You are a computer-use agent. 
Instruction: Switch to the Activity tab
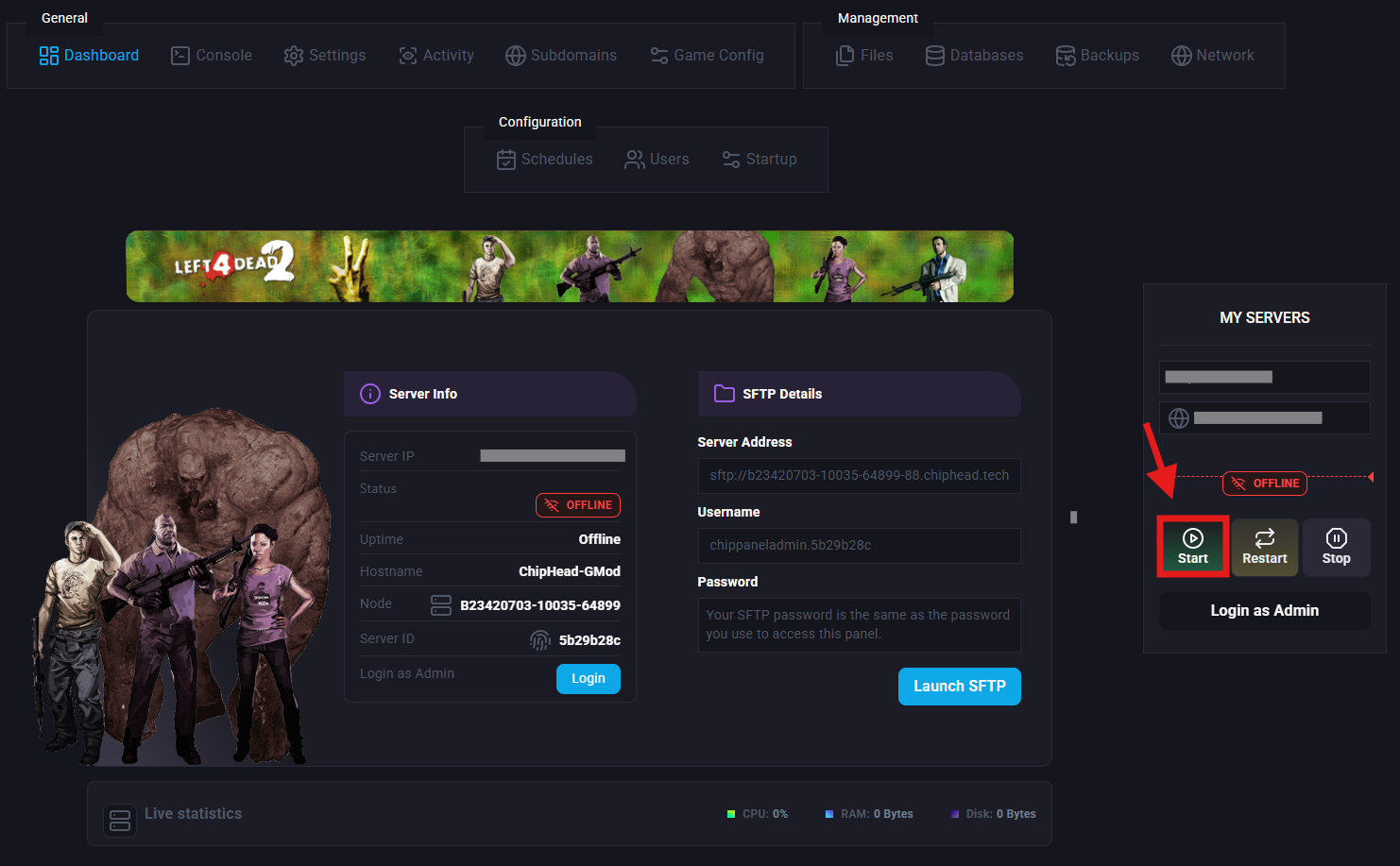pyautogui.click(x=436, y=56)
